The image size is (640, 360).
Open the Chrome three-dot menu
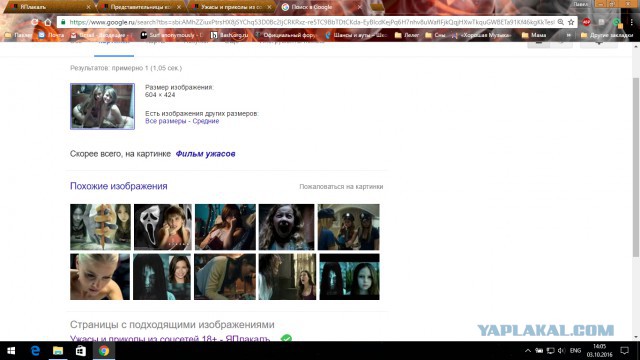pos(631,22)
